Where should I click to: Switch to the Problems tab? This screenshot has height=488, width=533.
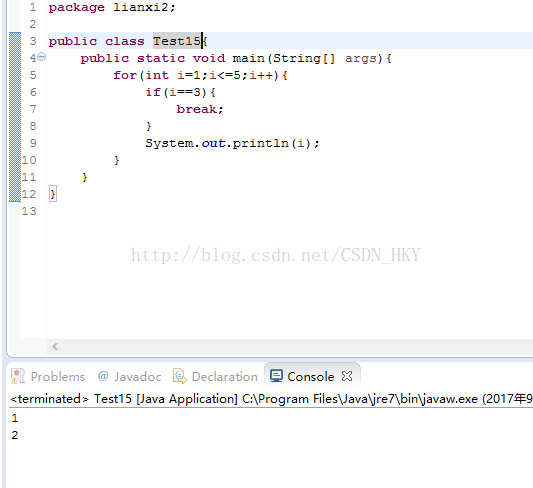pos(48,377)
